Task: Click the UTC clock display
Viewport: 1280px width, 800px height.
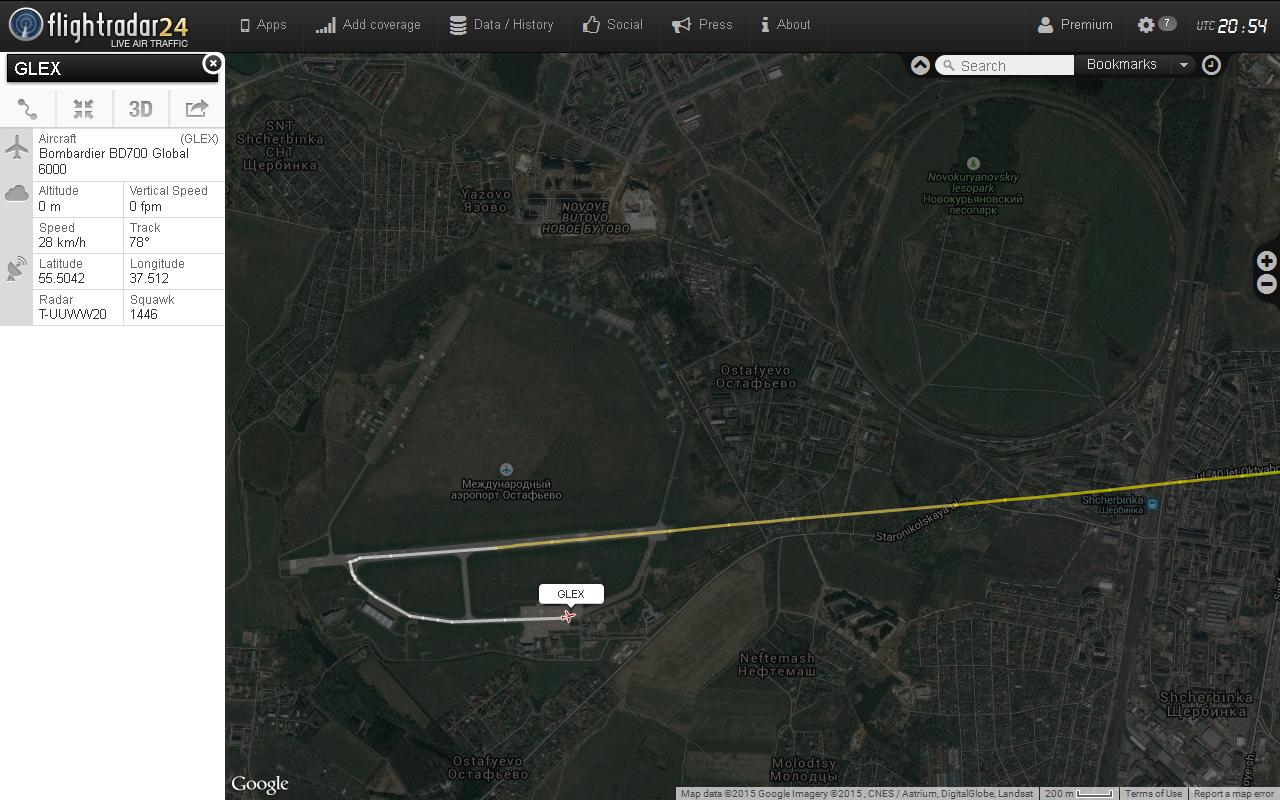Action: [x=1233, y=26]
